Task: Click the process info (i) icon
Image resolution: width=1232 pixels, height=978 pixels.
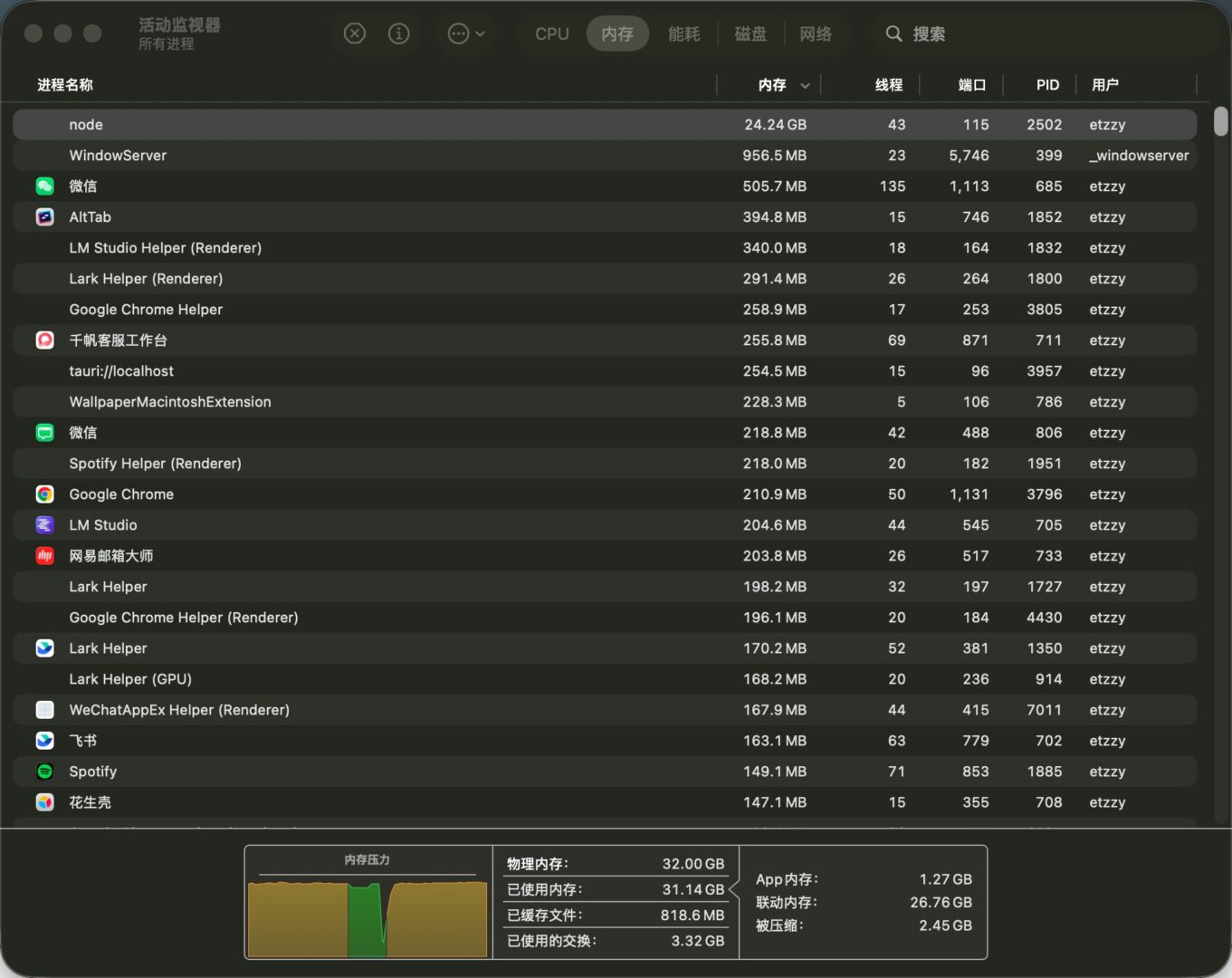Action: coord(398,34)
